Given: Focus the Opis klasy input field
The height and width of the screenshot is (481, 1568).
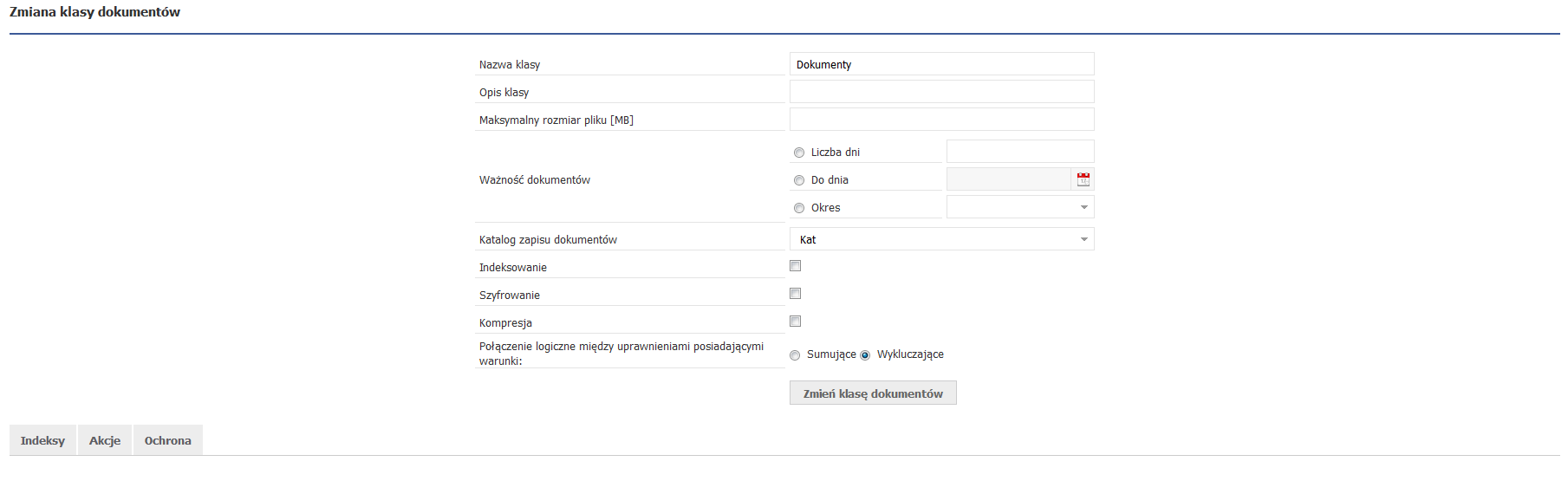Looking at the screenshot, I should [x=941, y=92].
